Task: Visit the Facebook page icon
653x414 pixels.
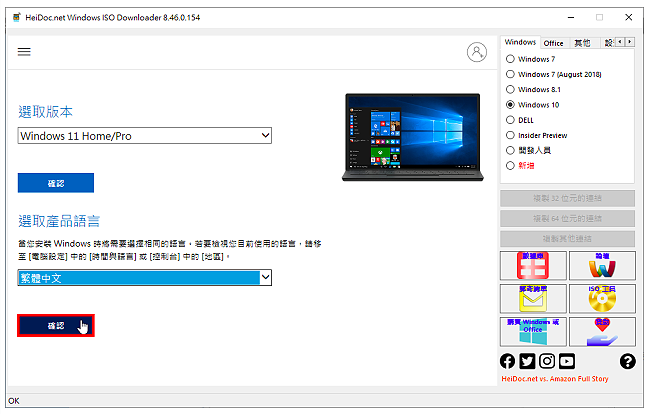Action: 507,361
